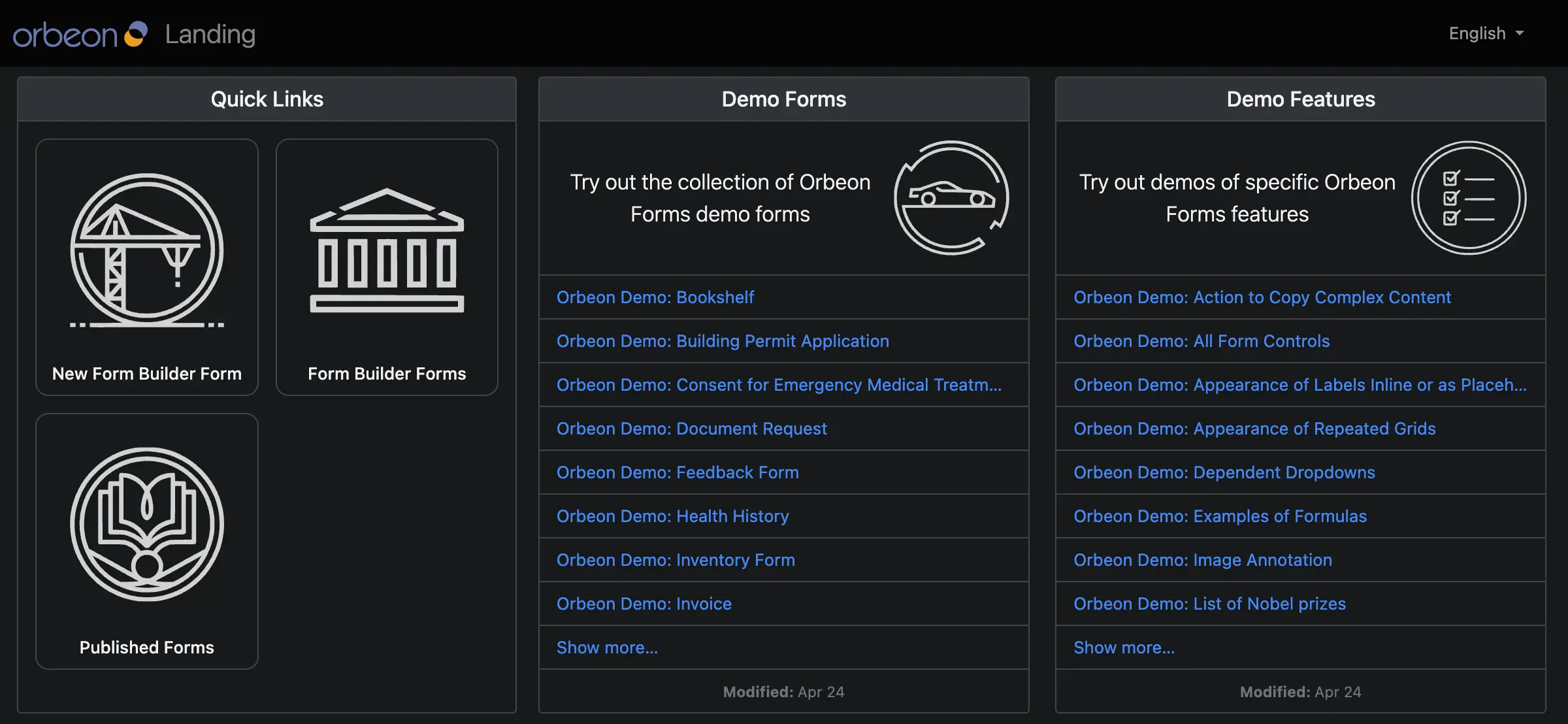Open Action to Copy Complex Content demo
Viewport: 1568px width, 724px height.
pos(1262,297)
